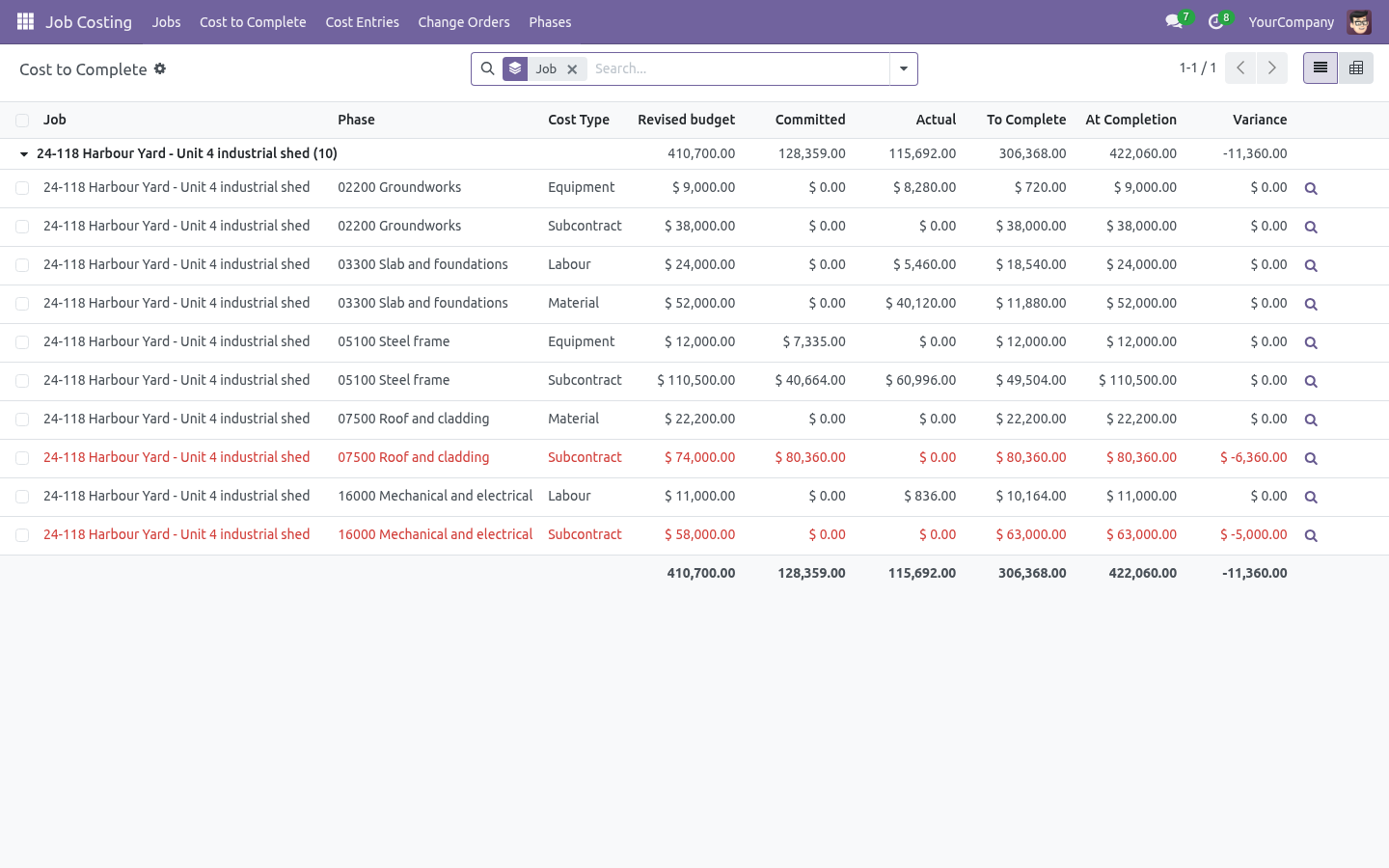Open the Change Orders menu
Viewport: 1389px width, 868px height.
(464, 22)
